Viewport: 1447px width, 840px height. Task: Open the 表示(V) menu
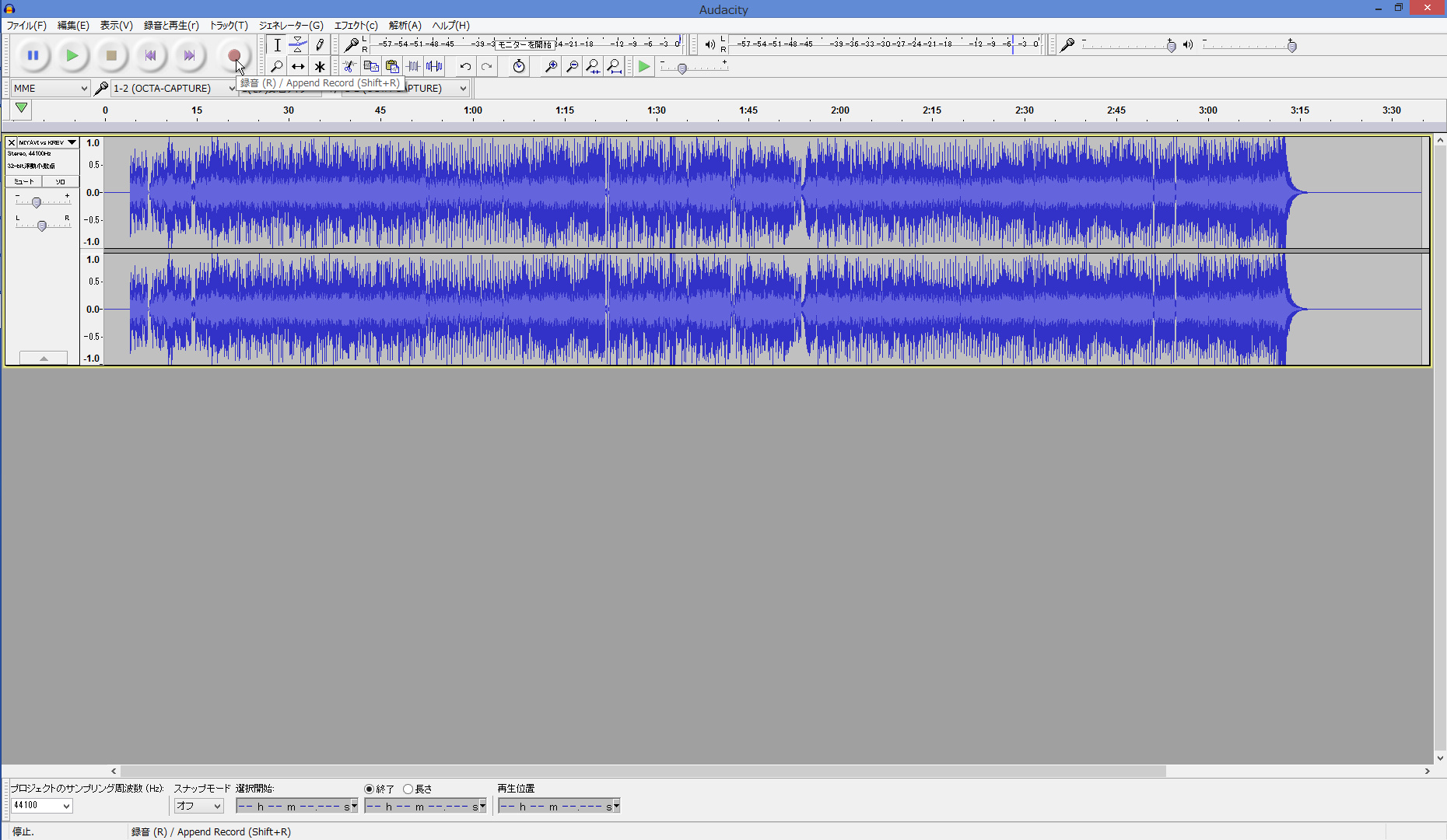click(x=116, y=25)
